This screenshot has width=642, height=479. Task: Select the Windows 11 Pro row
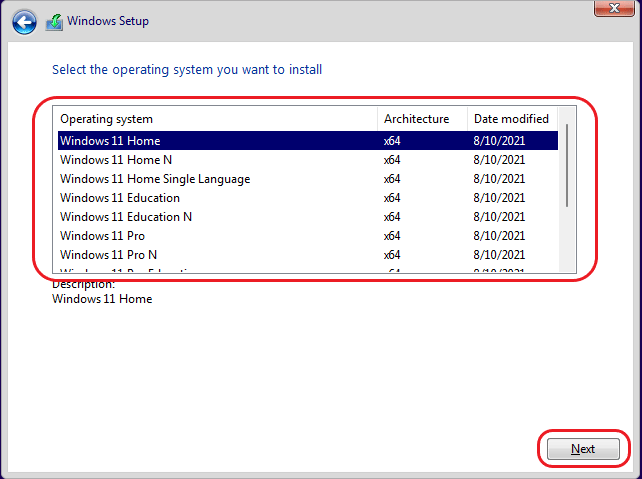tap(308, 236)
